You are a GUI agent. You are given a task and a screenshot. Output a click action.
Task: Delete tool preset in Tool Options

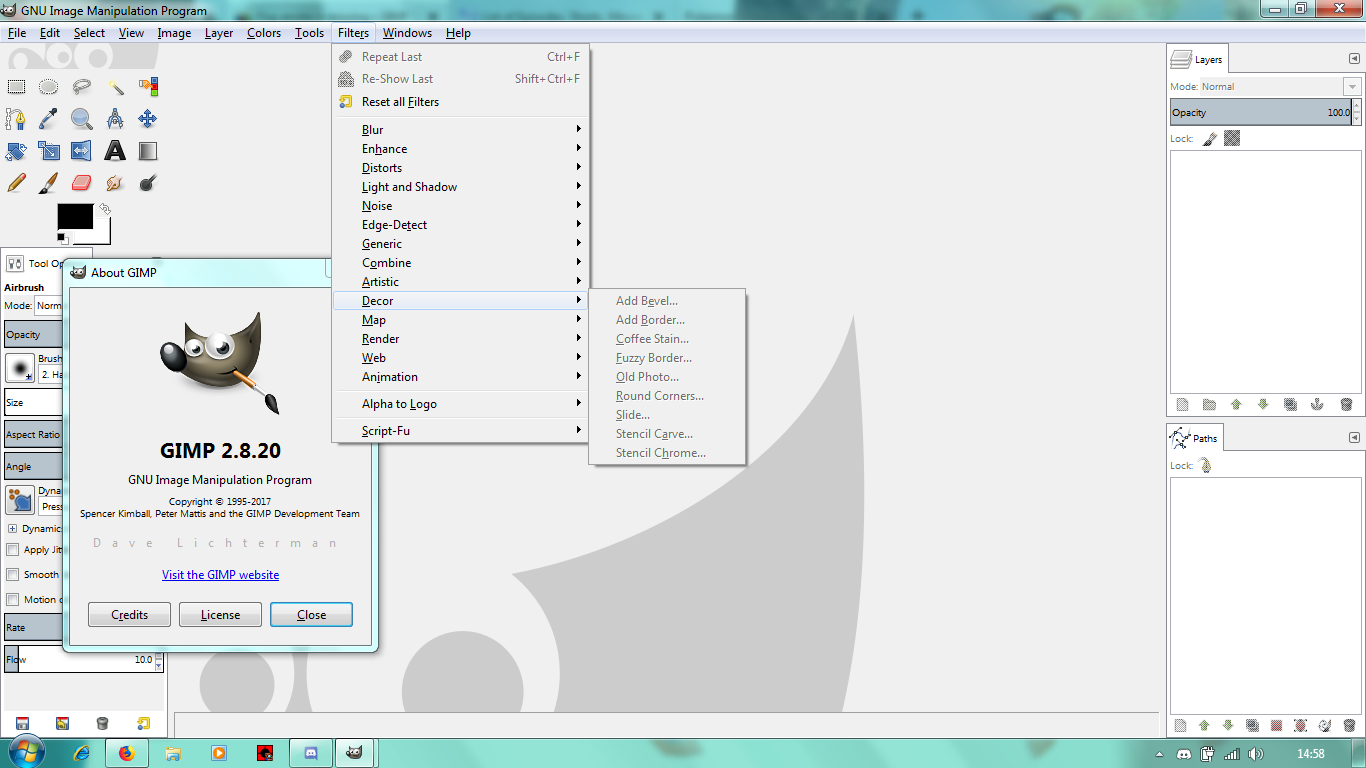point(102,723)
